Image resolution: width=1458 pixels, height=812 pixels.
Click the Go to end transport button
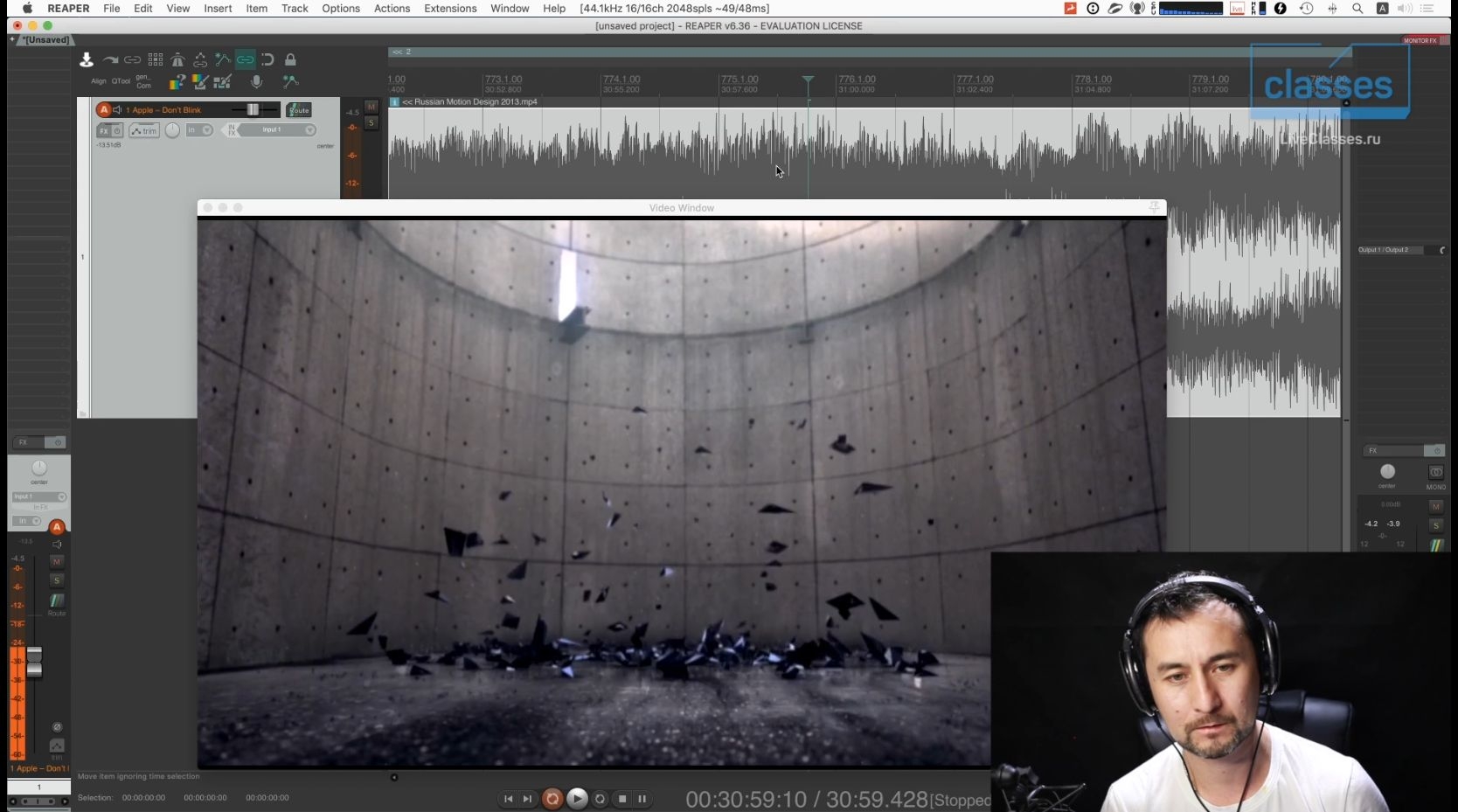tap(527, 799)
